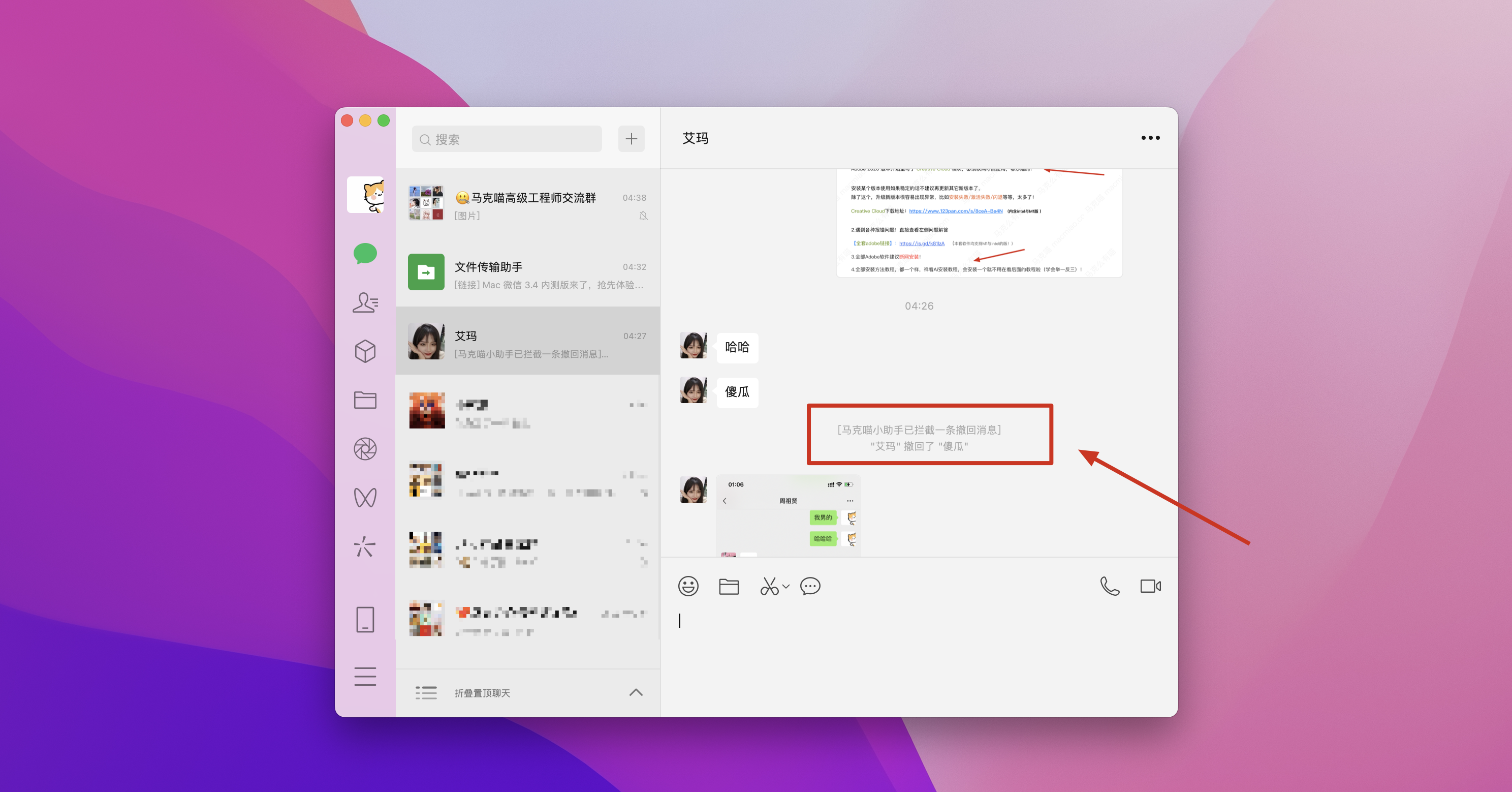Collapse pinned chats with the chevron
Screen dimensions: 1512x792
tap(636, 693)
